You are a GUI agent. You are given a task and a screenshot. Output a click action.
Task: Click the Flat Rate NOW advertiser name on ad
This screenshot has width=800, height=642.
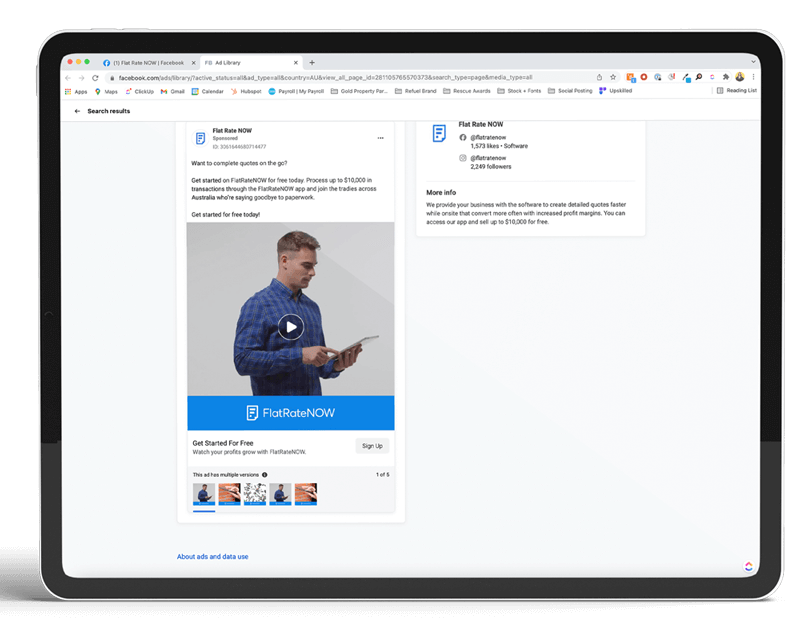pos(232,131)
